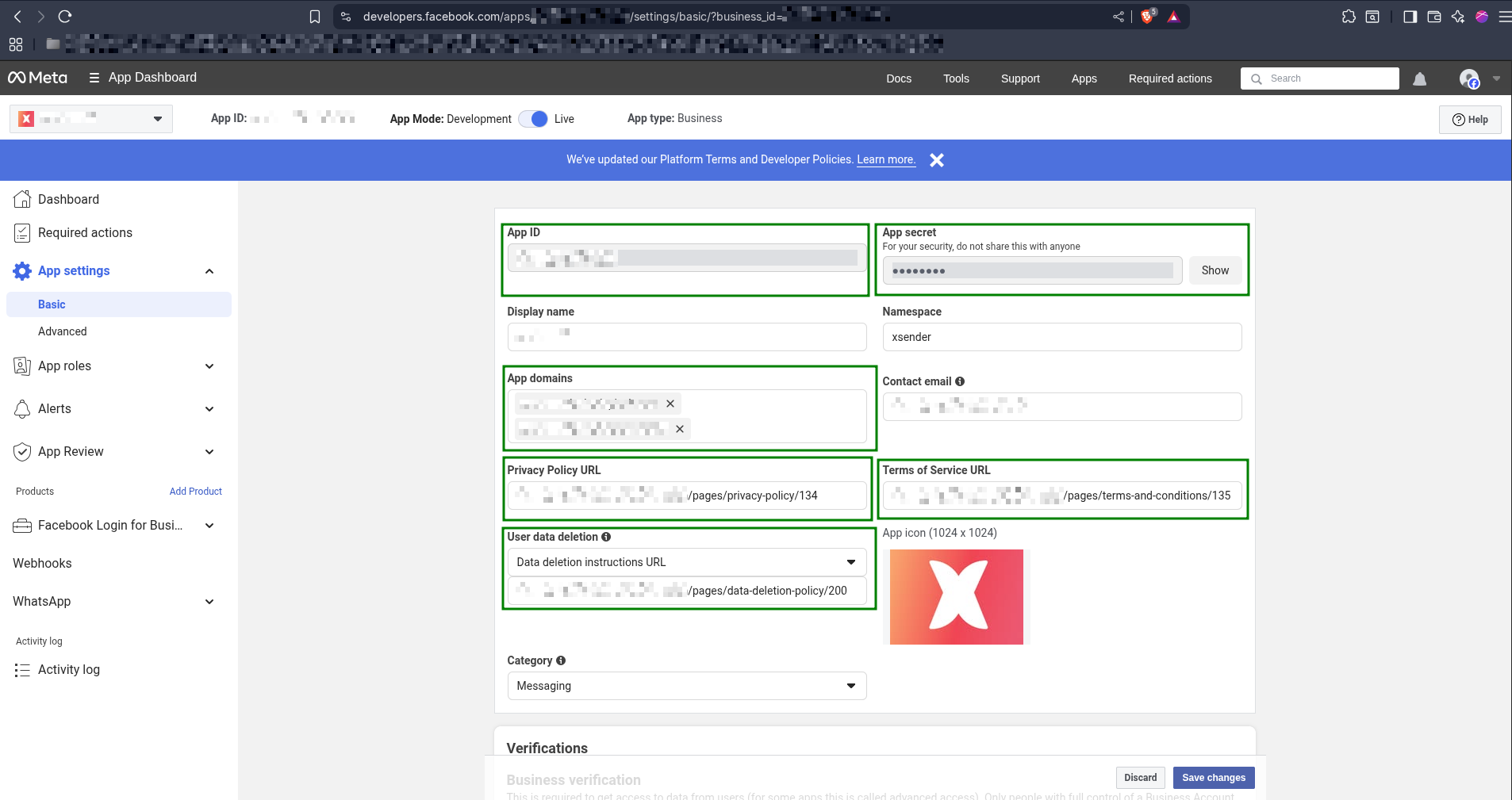This screenshot has height=800, width=1512.
Task: Click the User data deletion info icon
Action: 606,537
